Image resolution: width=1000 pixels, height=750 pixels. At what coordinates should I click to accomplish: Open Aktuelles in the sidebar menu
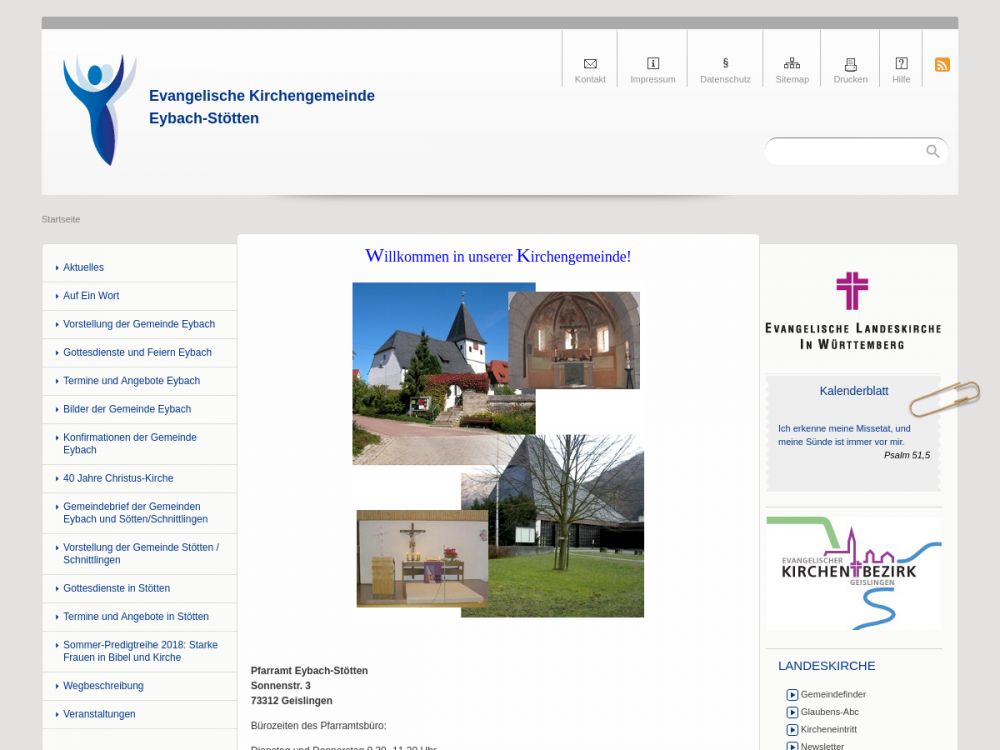[x=84, y=268]
